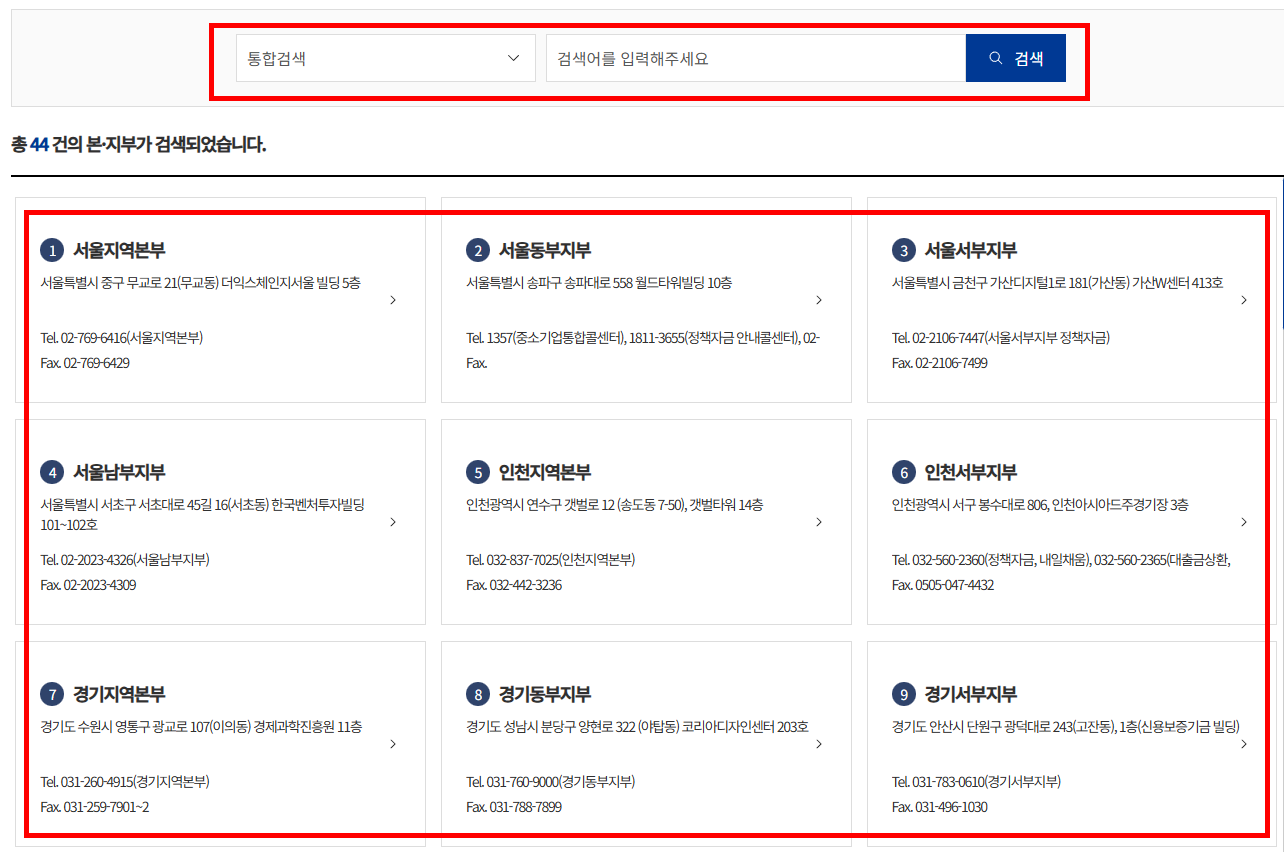Click Fax. 032-442-3236
Screen dimensions: 1284x852
pos(514,585)
